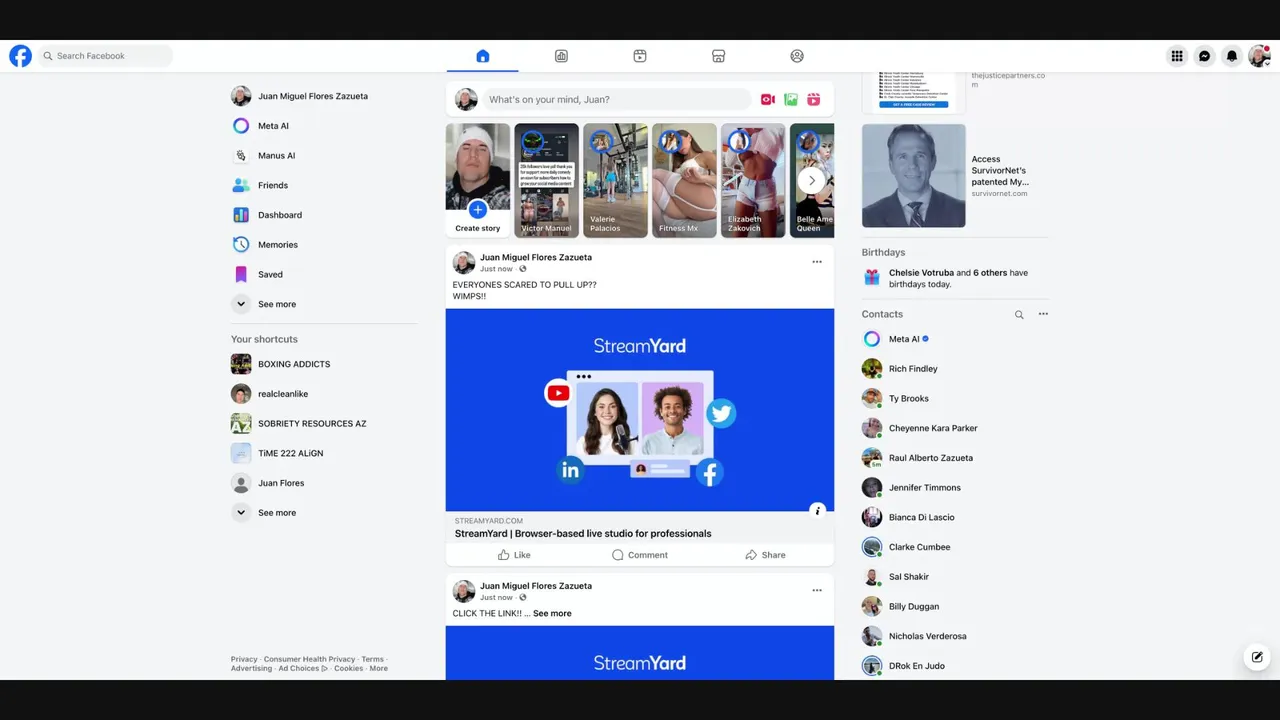1280x720 pixels.
Task: Open StreamYard link preview image
Action: click(640, 410)
